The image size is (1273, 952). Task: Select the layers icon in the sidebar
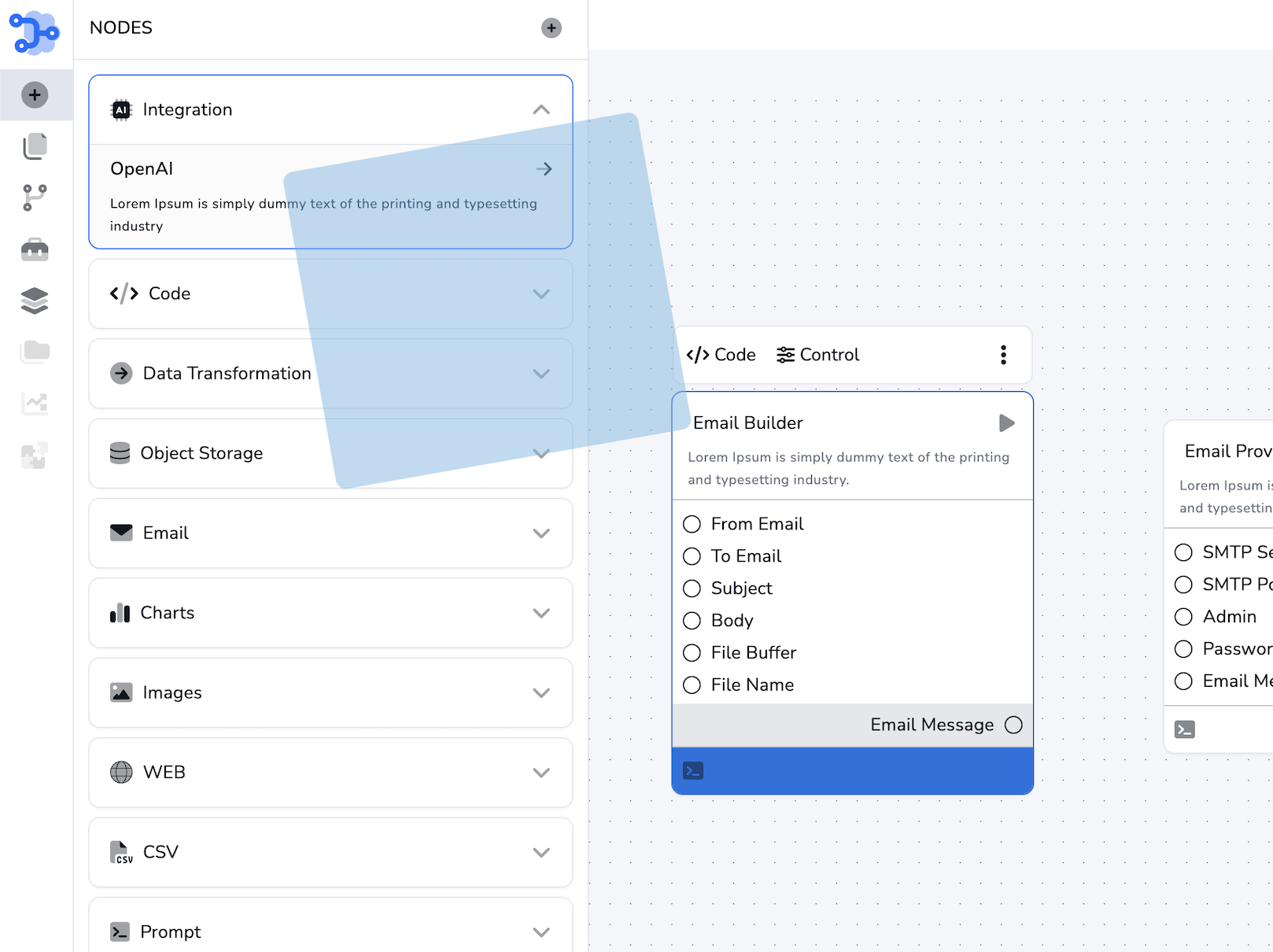(35, 300)
